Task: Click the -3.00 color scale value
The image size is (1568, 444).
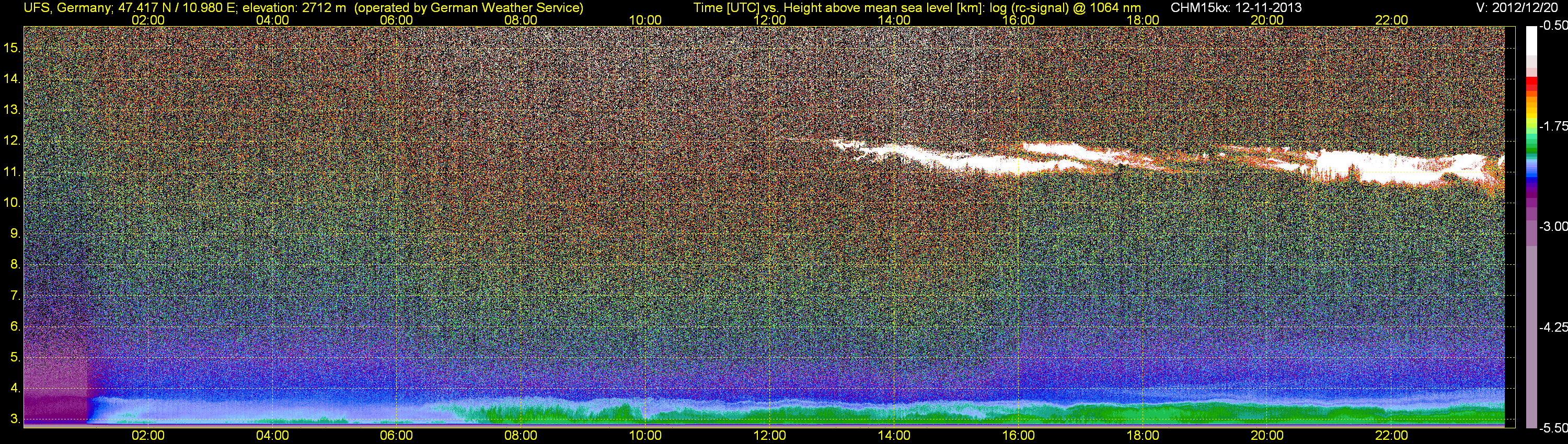Action: click(x=1553, y=227)
